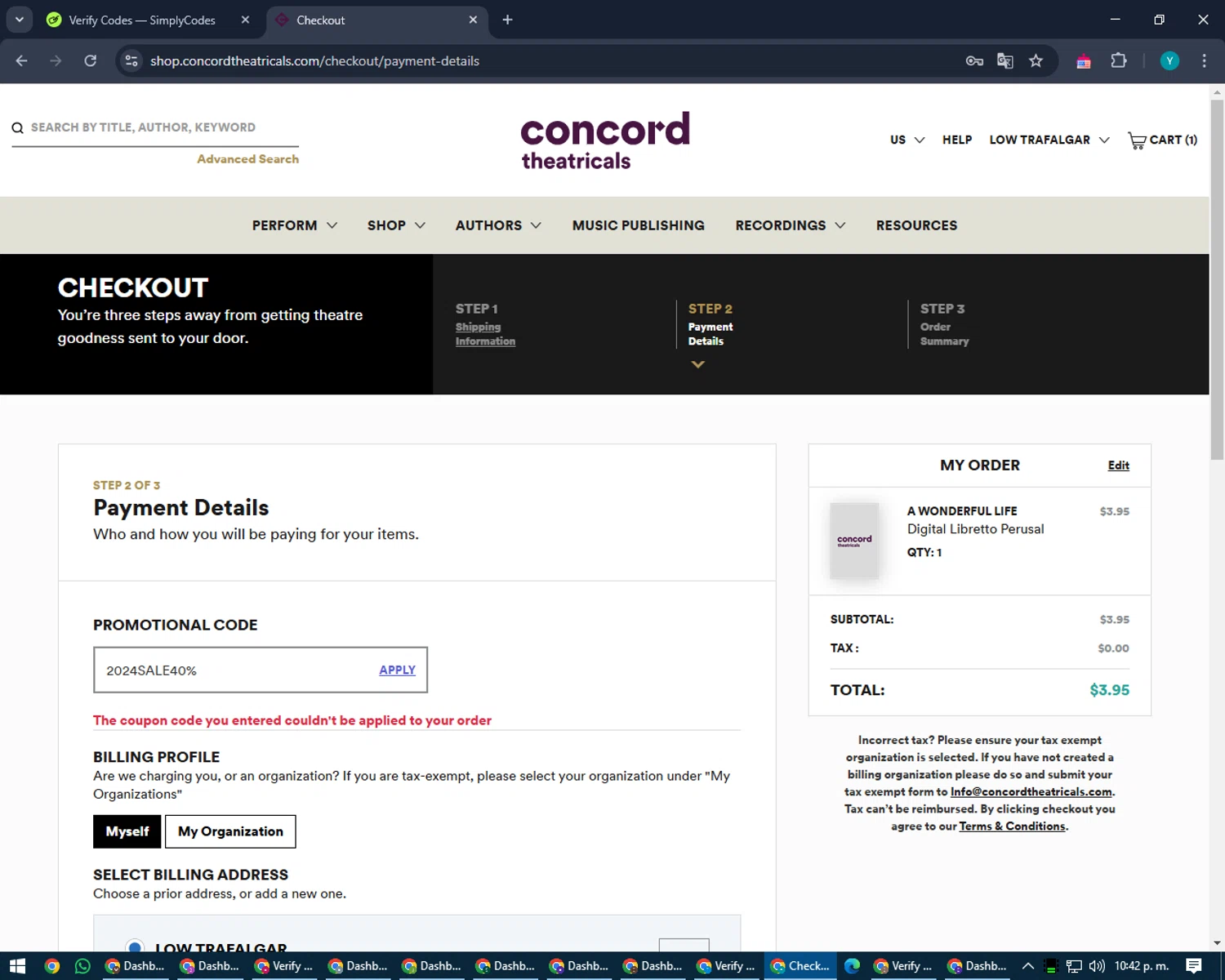Viewport: 1225px width, 980px height.
Task: Open the Extensions puzzle menu
Action: click(x=1119, y=60)
